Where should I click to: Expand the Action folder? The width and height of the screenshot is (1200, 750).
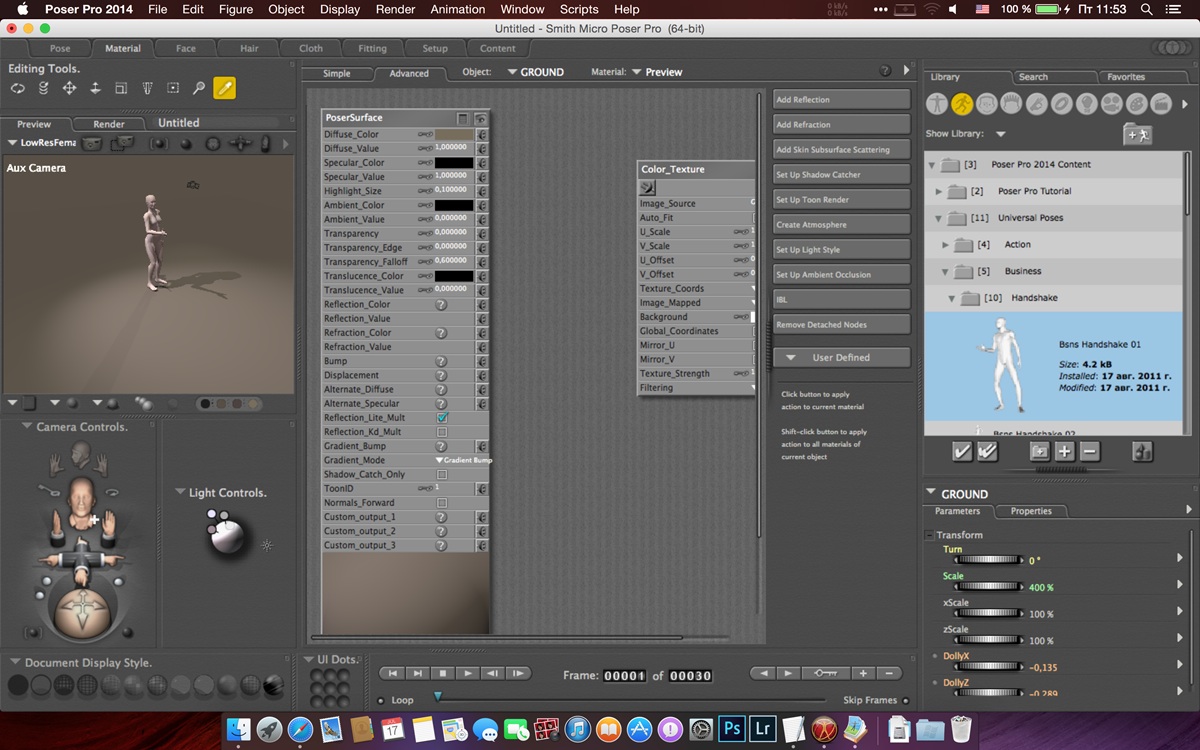click(x=946, y=244)
